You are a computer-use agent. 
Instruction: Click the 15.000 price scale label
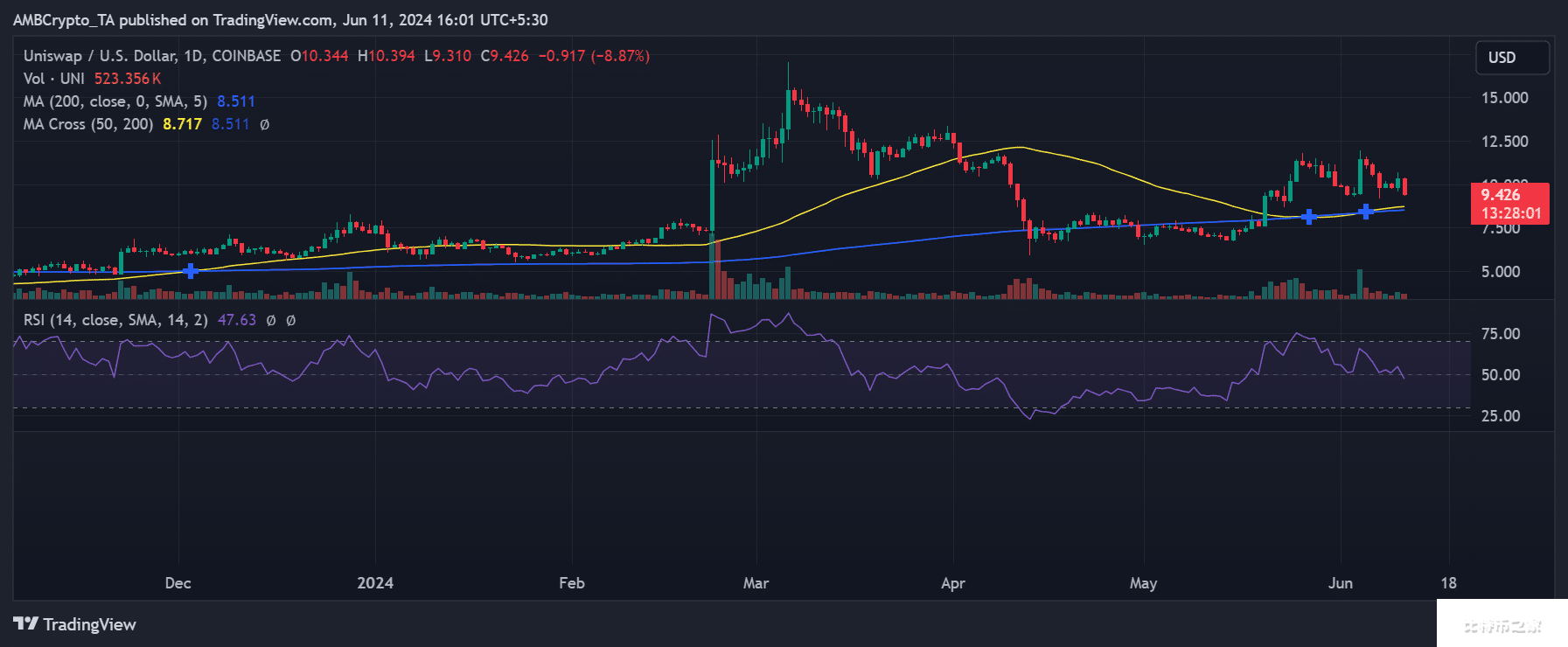(x=1504, y=98)
